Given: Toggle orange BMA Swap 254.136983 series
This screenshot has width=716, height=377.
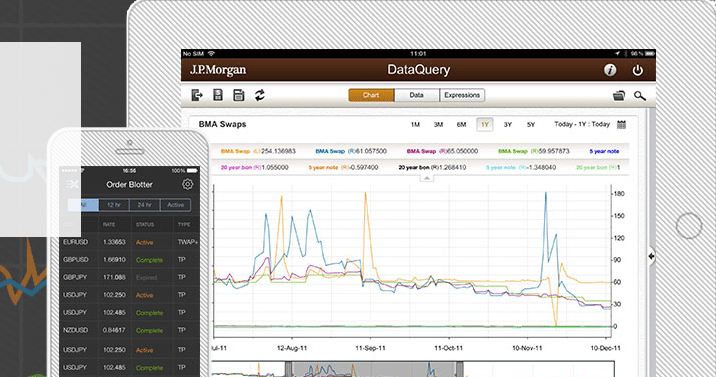Looking at the screenshot, I should [x=258, y=151].
